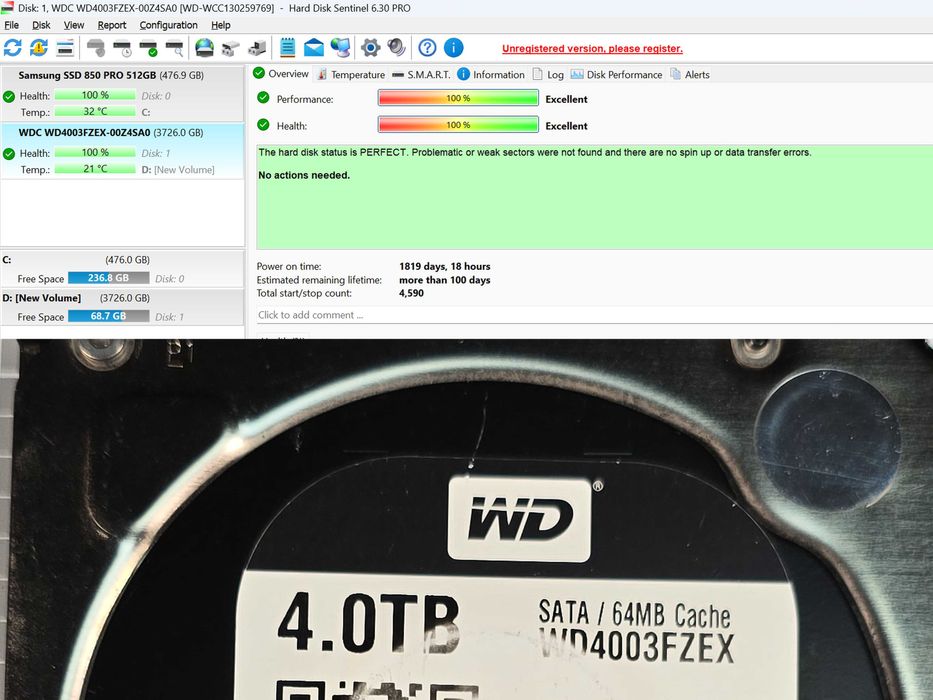Switch to the Information tab

coord(491,74)
